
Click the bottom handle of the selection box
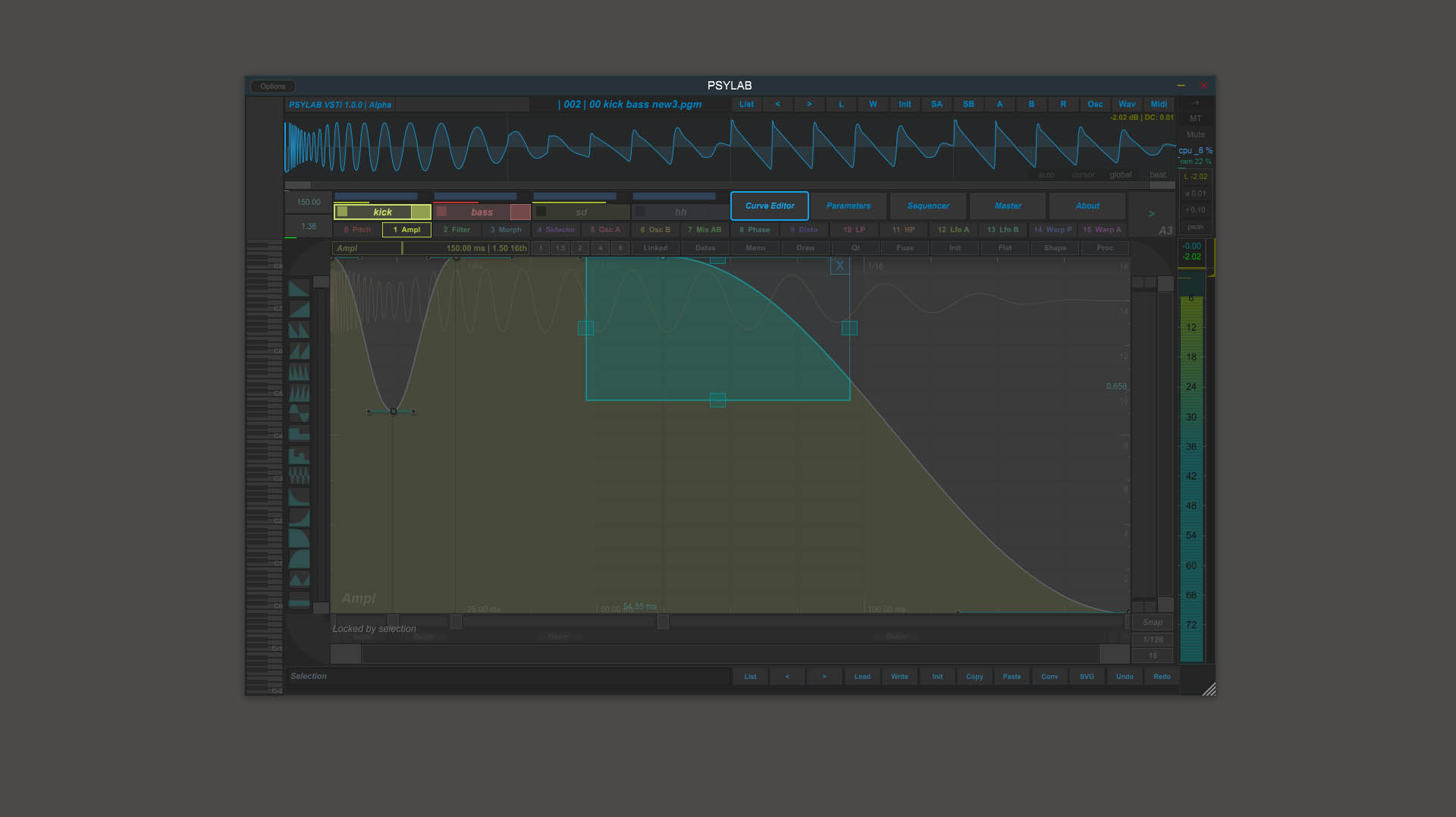(717, 400)
